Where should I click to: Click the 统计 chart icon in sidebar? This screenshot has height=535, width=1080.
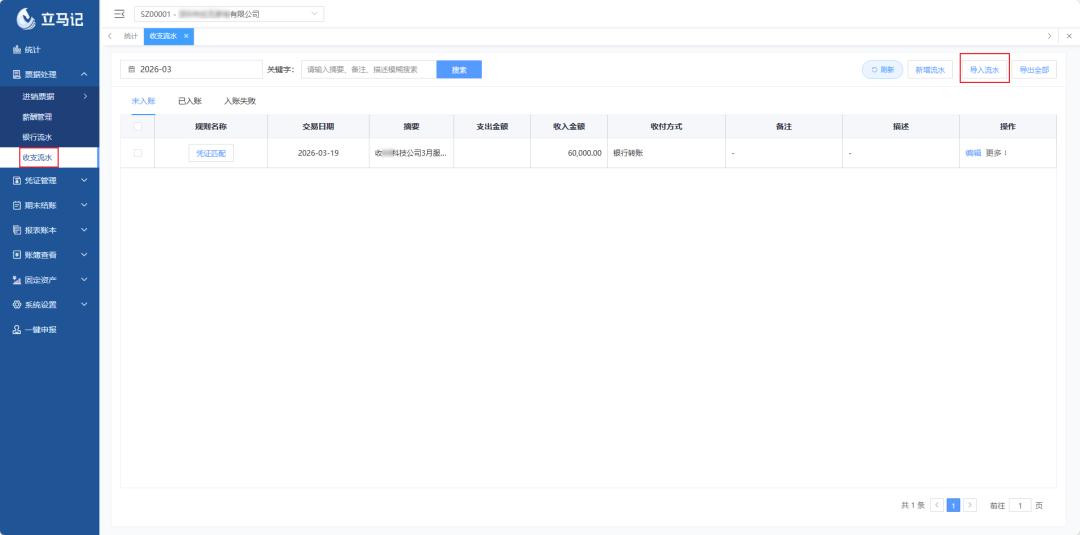[17, 50]
